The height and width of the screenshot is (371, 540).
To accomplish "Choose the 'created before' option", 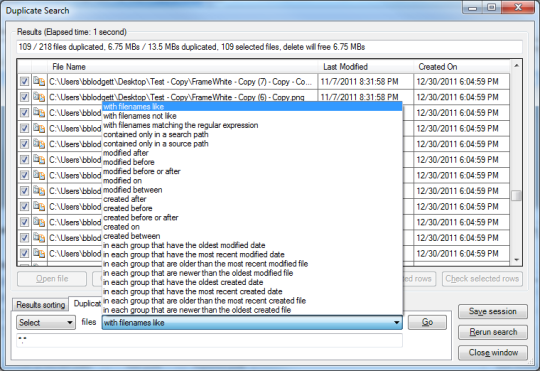I will click(x=252, y=208).
